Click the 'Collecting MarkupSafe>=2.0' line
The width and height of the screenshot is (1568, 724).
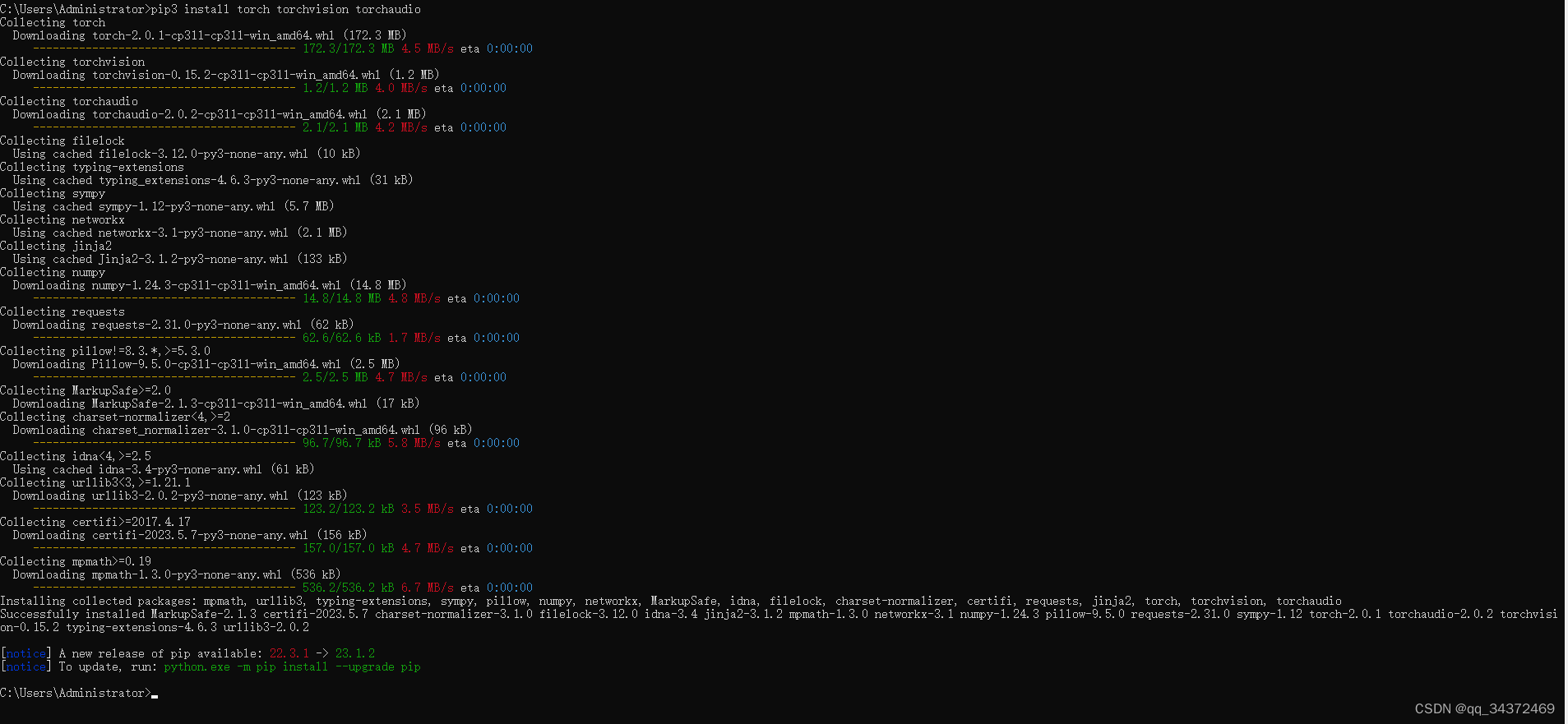point(86,390)
